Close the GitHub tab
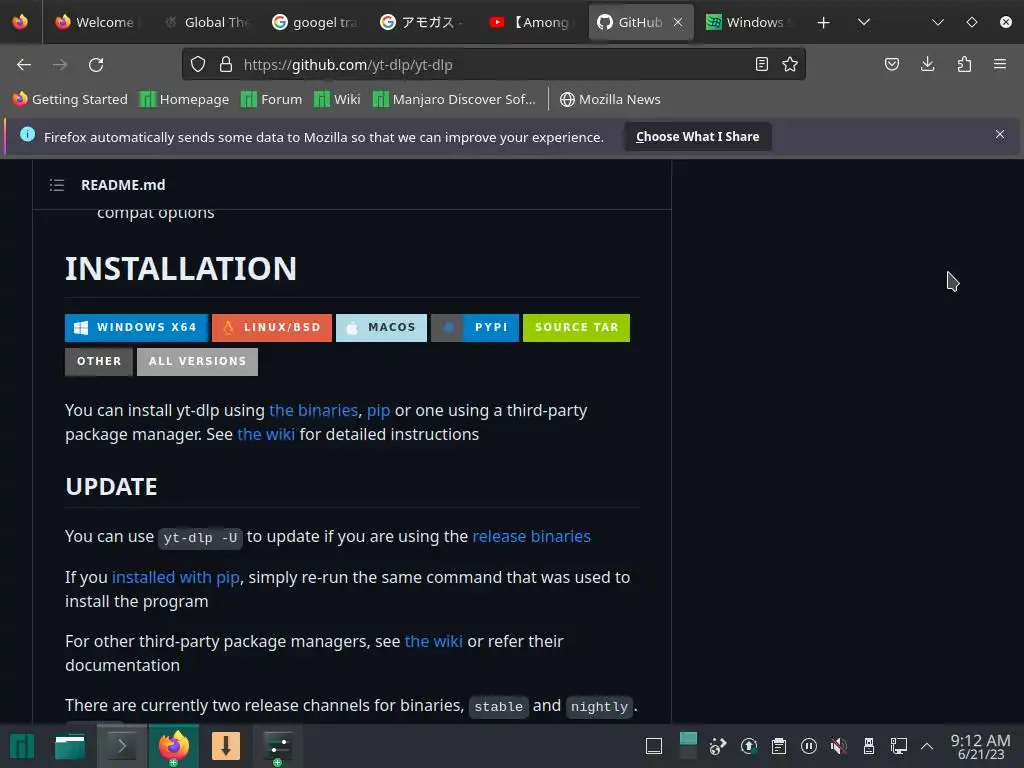The image size is (1024, 768). pyautogui.click(x=678, y=22)
